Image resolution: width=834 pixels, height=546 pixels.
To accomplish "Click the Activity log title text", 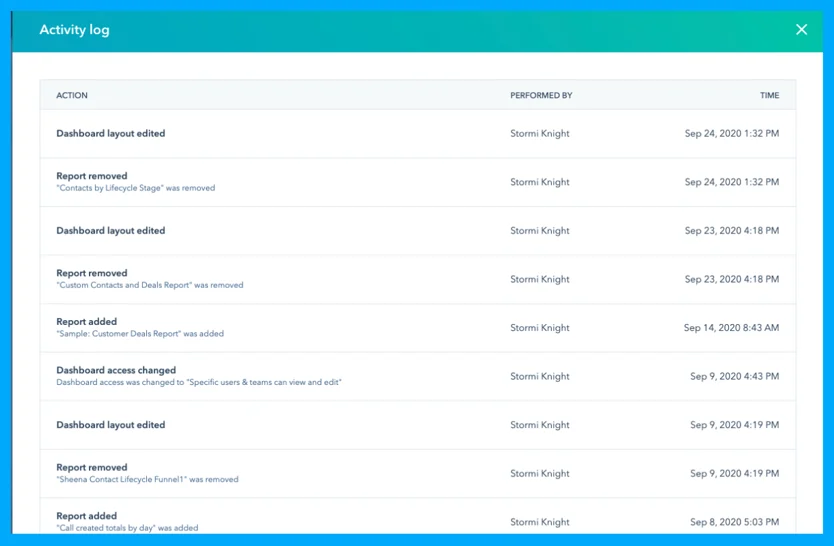I will (74, 30).
